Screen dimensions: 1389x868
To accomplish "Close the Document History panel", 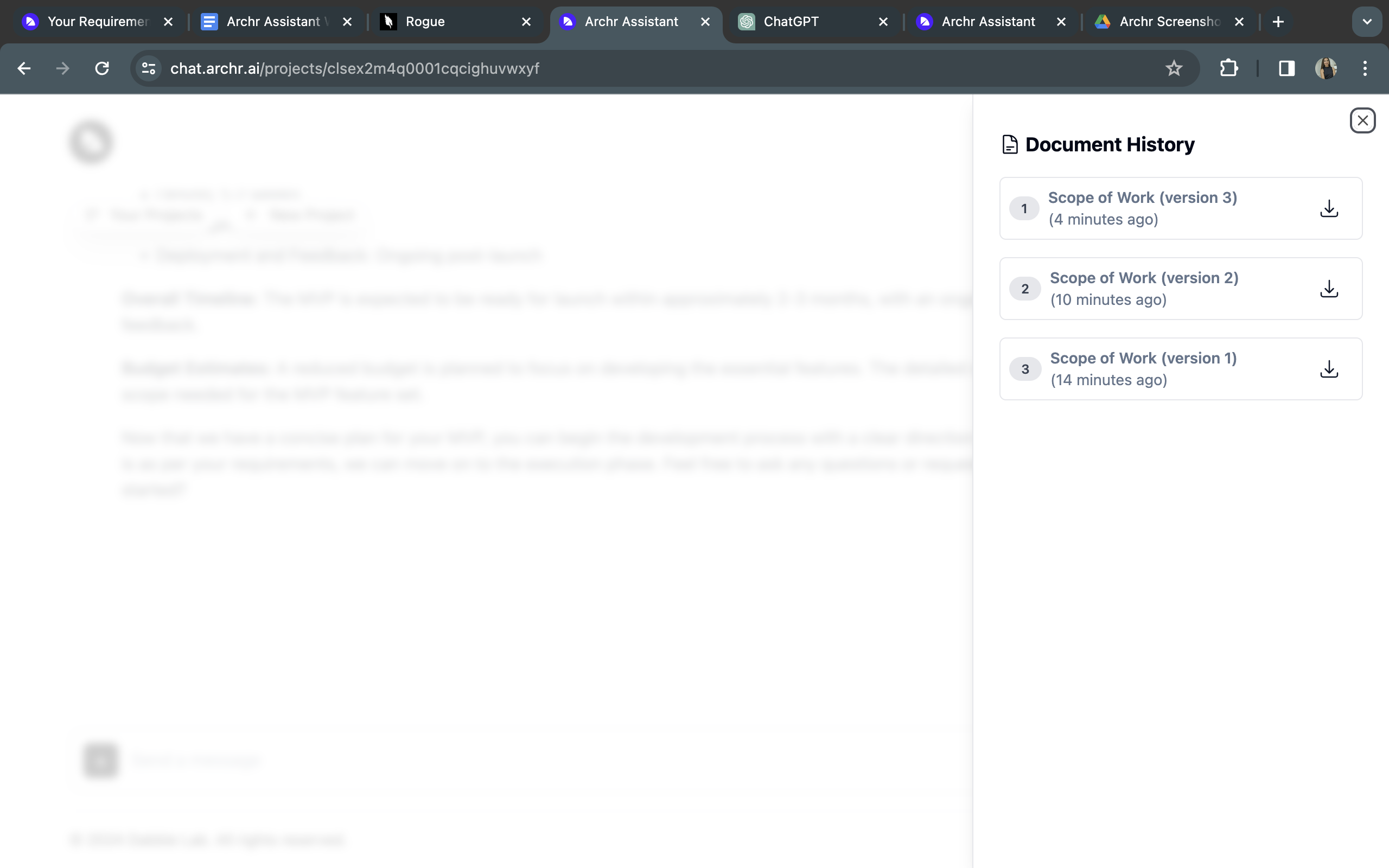I will pos(1362,120).
